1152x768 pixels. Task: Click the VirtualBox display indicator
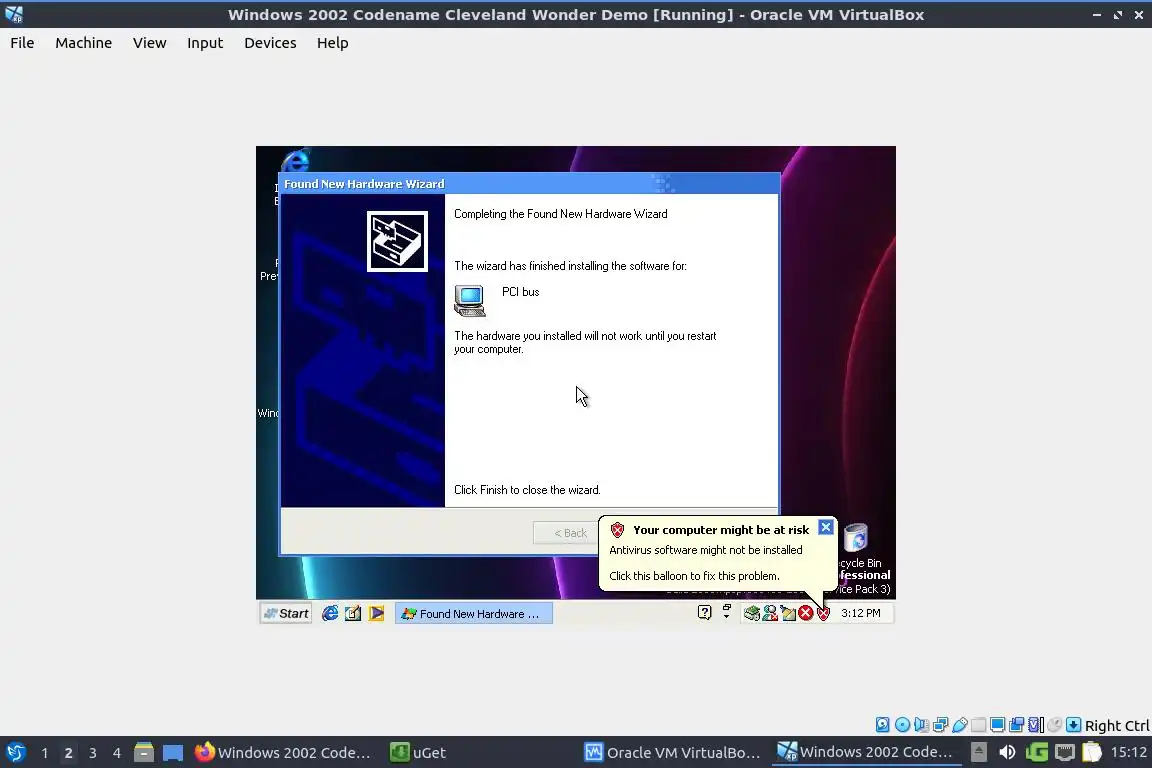[x=998, y=725]
